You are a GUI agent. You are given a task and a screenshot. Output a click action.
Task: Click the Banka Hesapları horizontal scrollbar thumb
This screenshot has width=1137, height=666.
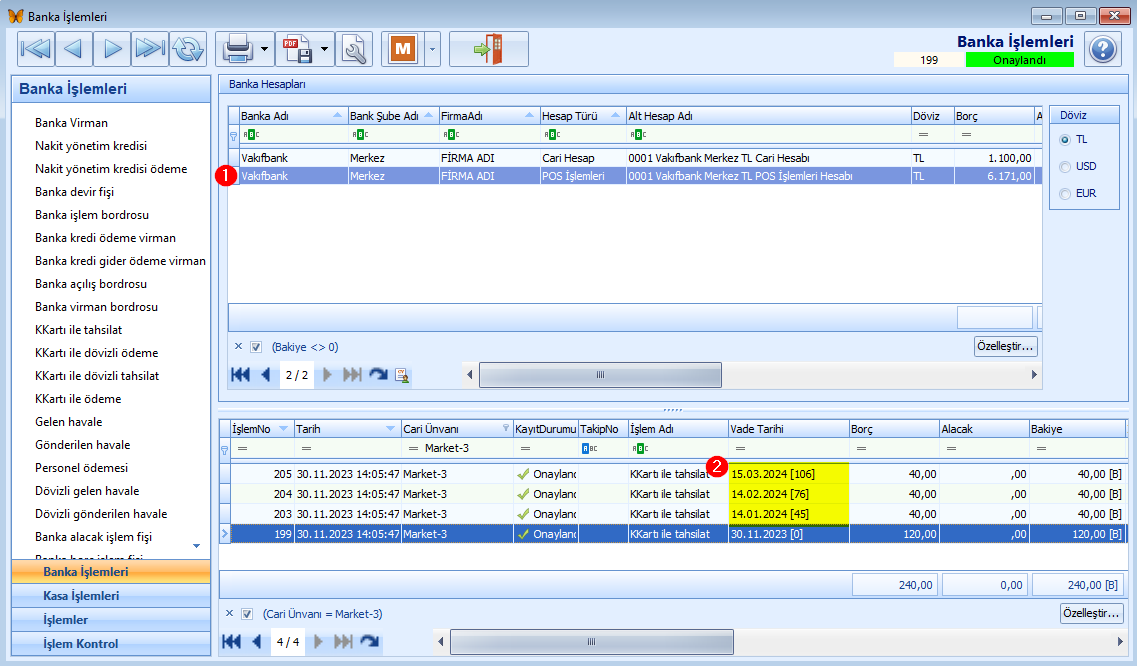(600, 375)
